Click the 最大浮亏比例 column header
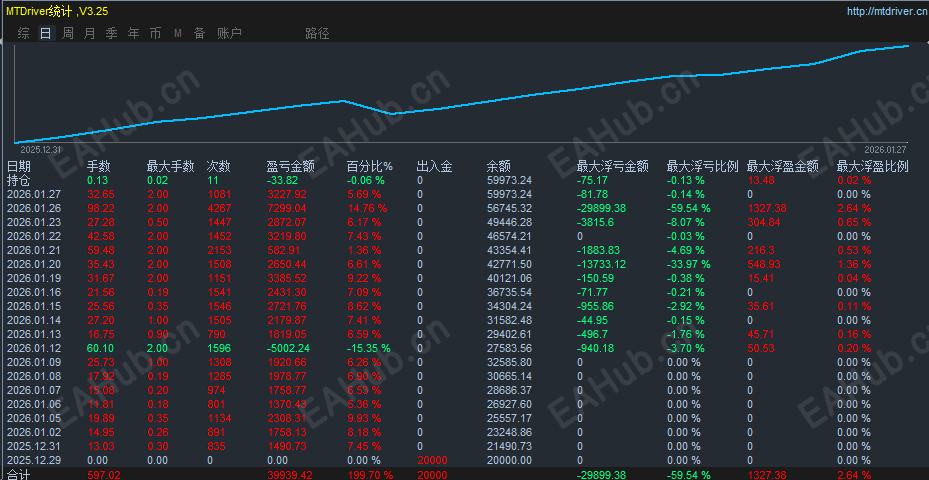929x480 pixels. (x=703, y=167)
